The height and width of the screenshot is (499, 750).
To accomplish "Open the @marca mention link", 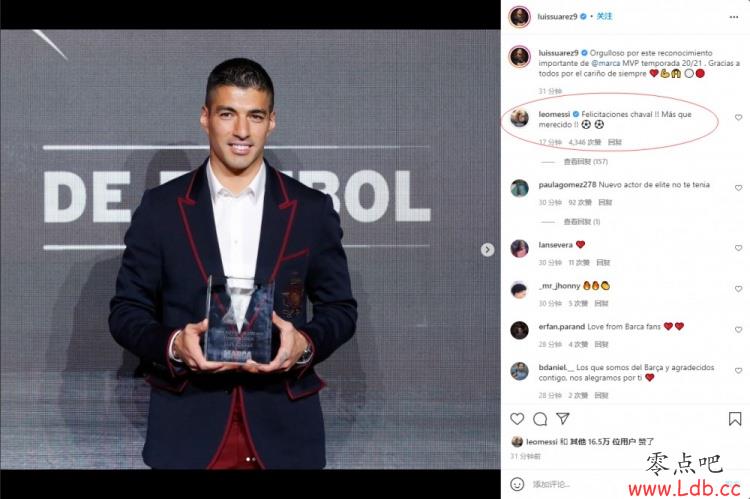I will pos(606,63).
